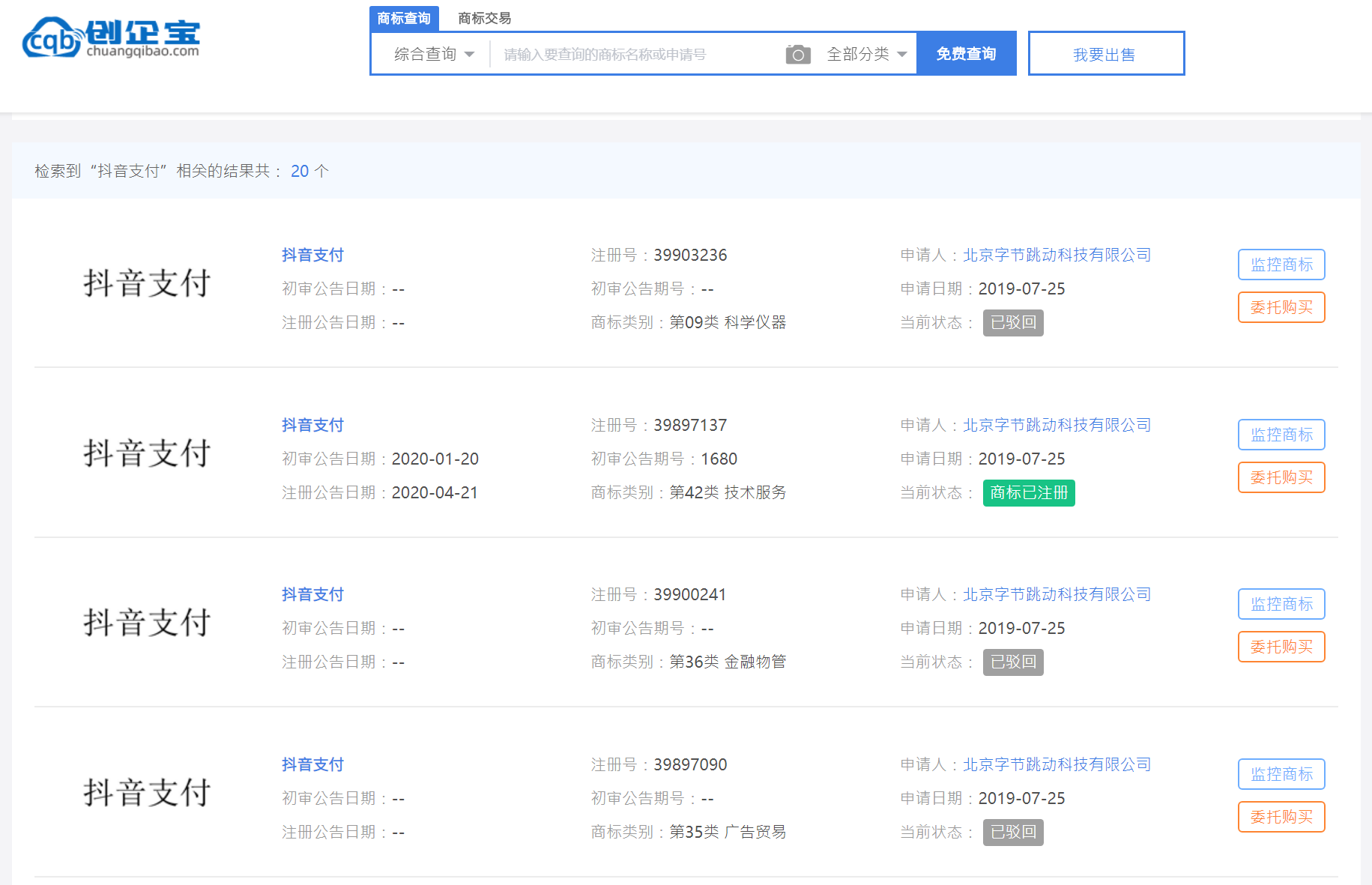Switch to the 商标查询 tab
Screen dimensions: 1372x885
pos(404,18)
